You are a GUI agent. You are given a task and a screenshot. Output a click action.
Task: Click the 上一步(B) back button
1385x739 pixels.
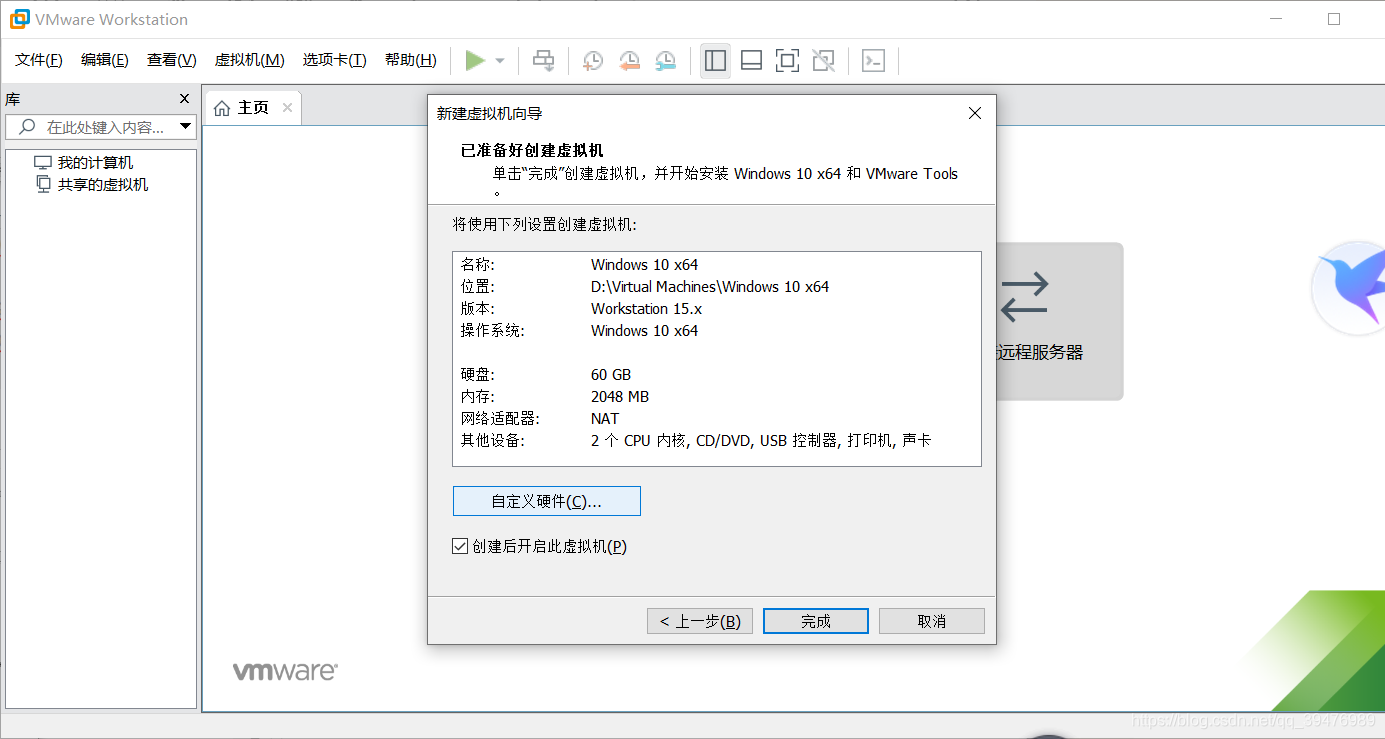click(700, 621)
